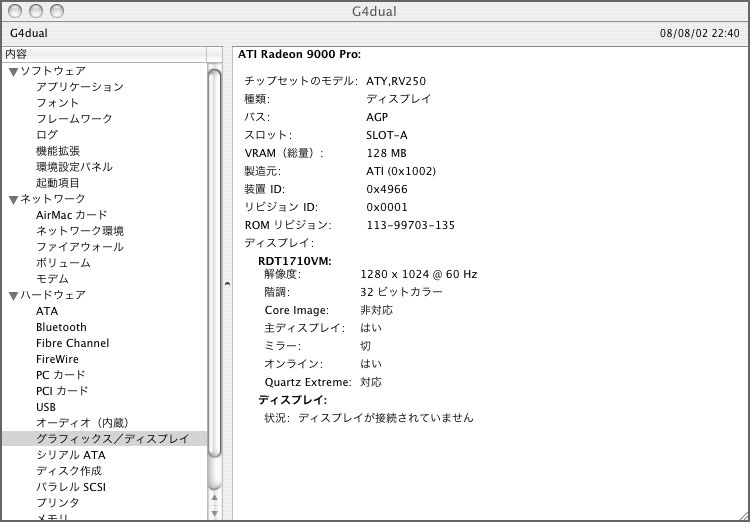This screenshot has width=750, height=522.
Task: Select パラレル SCSI item
Action: 71,487
